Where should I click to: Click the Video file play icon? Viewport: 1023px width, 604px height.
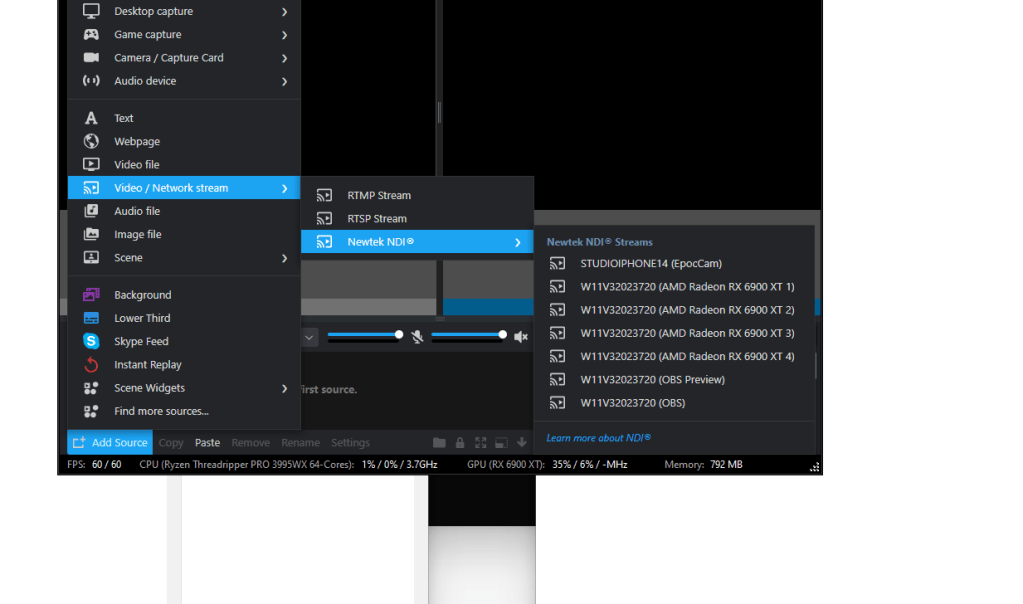coord(91,164)
